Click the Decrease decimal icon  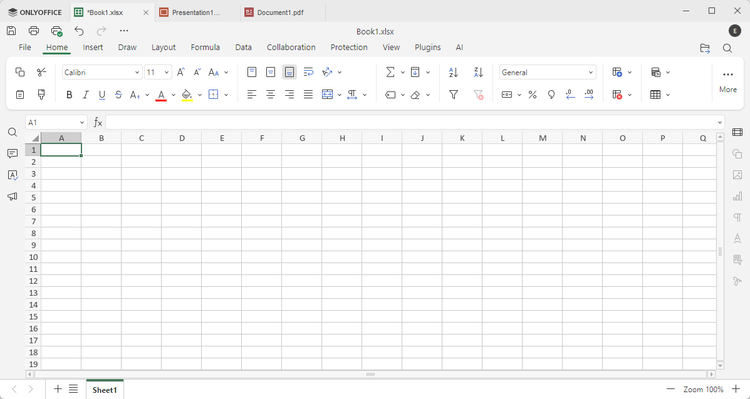pos(570,95)
